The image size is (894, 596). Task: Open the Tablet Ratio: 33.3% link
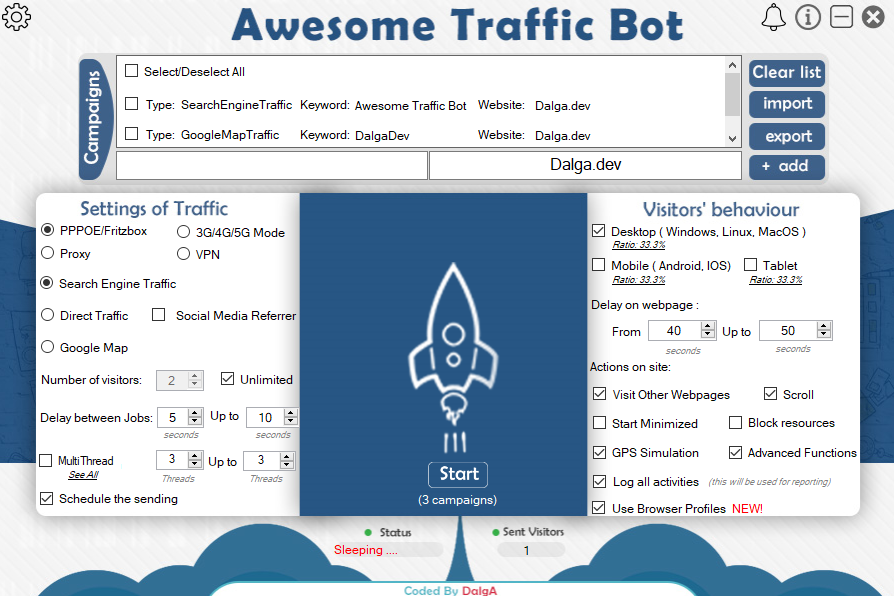[775, 279]
